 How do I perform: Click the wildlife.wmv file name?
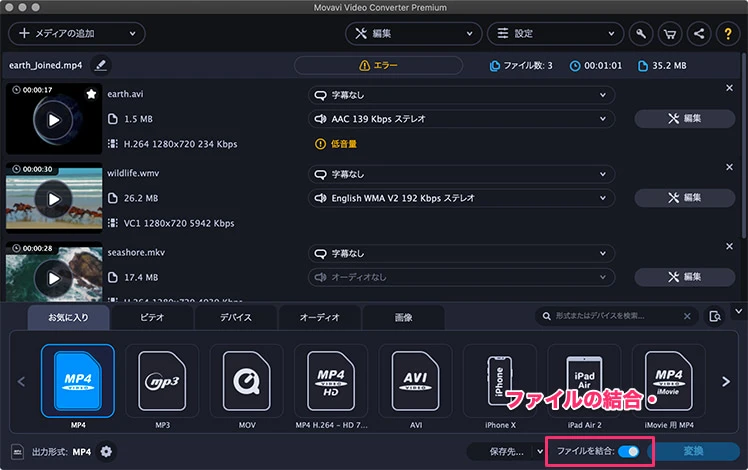click(133, 173)
